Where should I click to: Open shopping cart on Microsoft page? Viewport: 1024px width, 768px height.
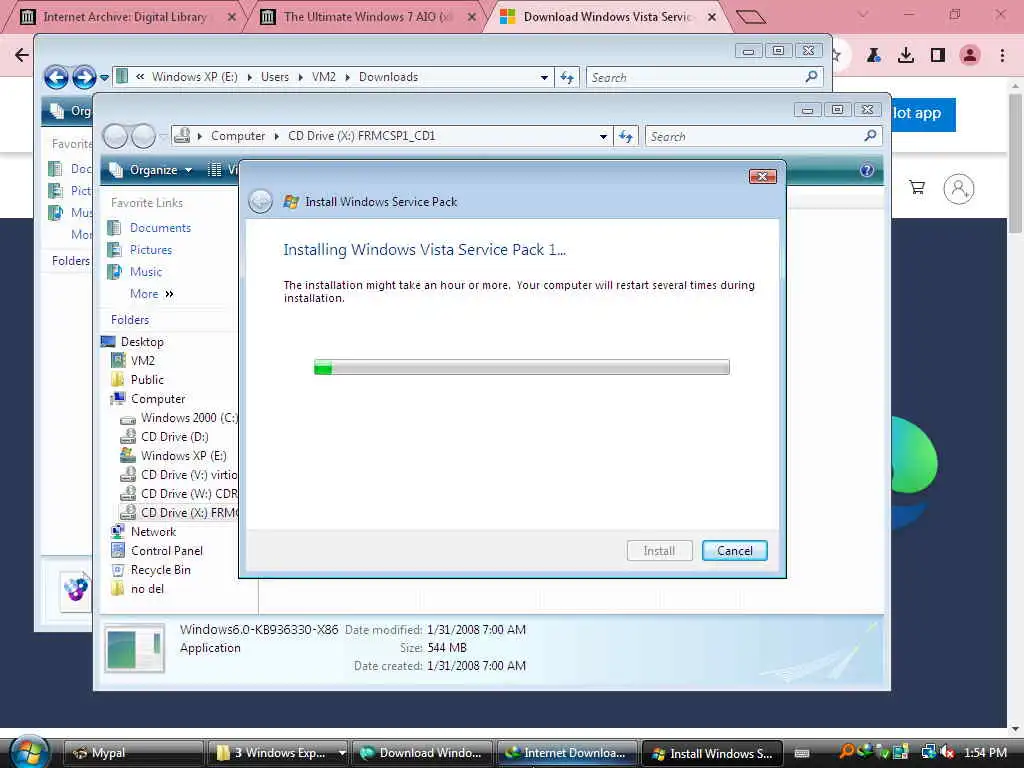click(x=917, y=189)
